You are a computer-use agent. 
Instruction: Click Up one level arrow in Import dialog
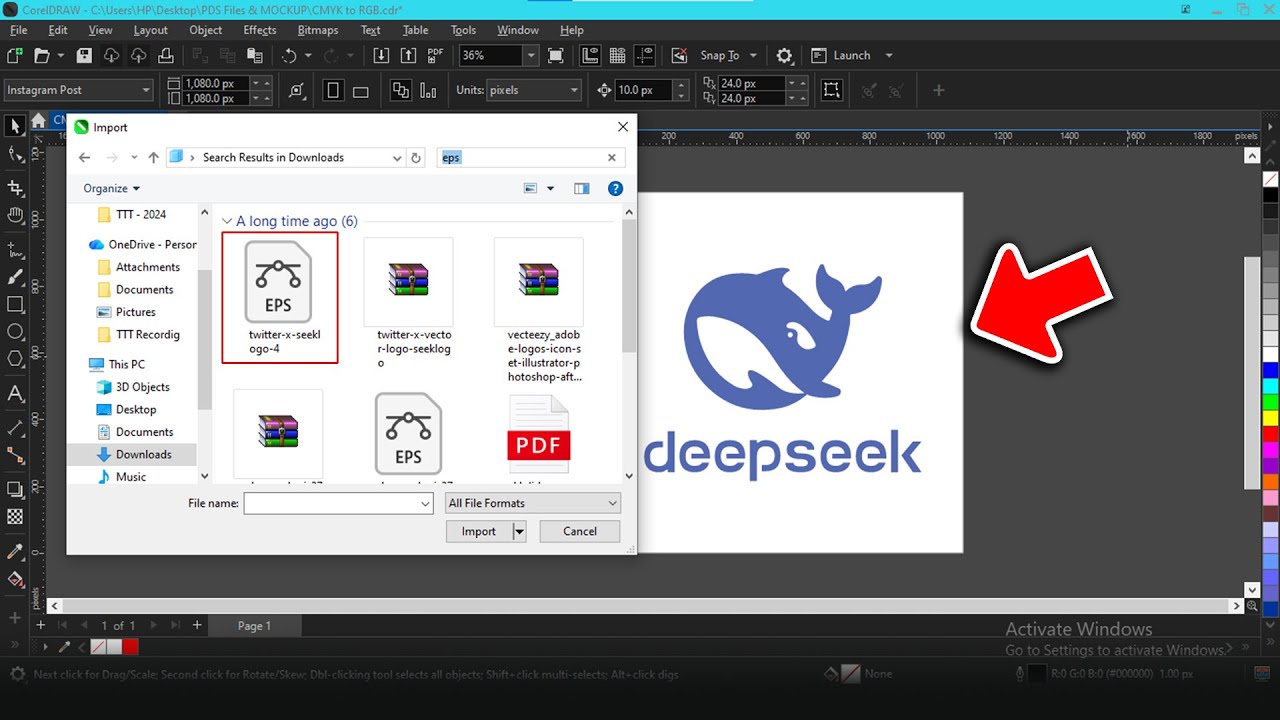pyautogui.click(x=153, y=158)
